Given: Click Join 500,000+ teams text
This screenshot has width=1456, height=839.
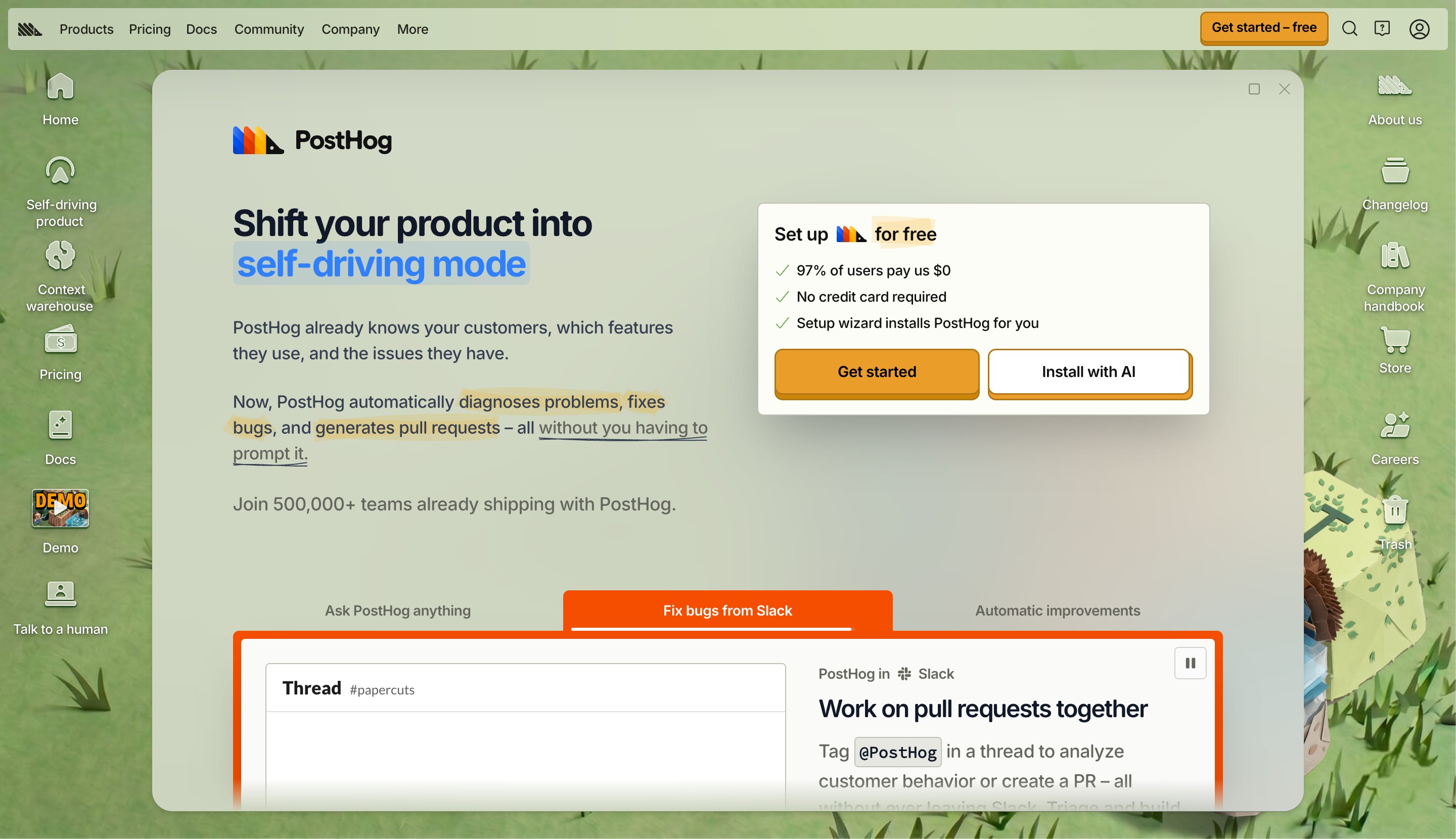Looking at the screenshot, I should (454, 504).
